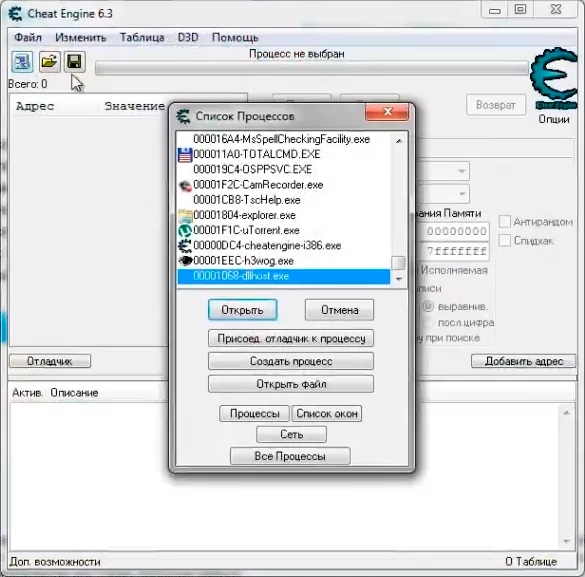This screenshot has width=585, height=577.
Task: Select the 00001CB8-TscHelp.exe process
Action: (284, 200)
